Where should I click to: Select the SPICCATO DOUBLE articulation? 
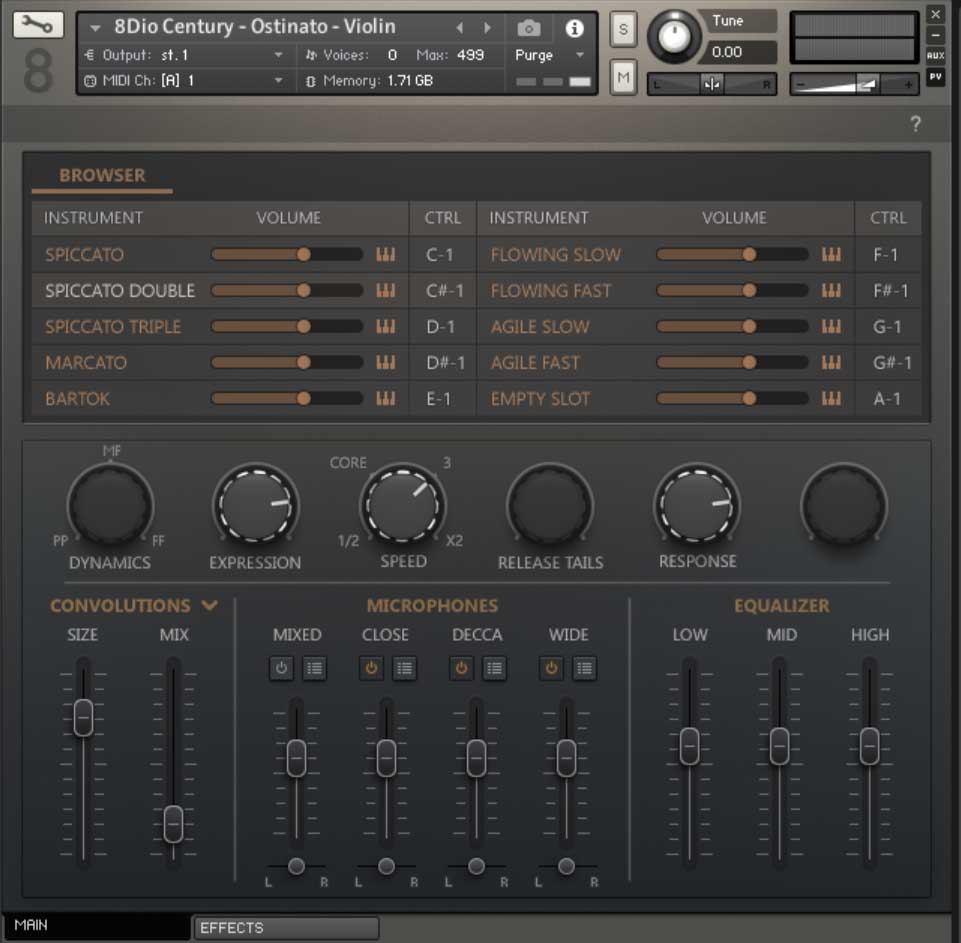coord(120,290)
